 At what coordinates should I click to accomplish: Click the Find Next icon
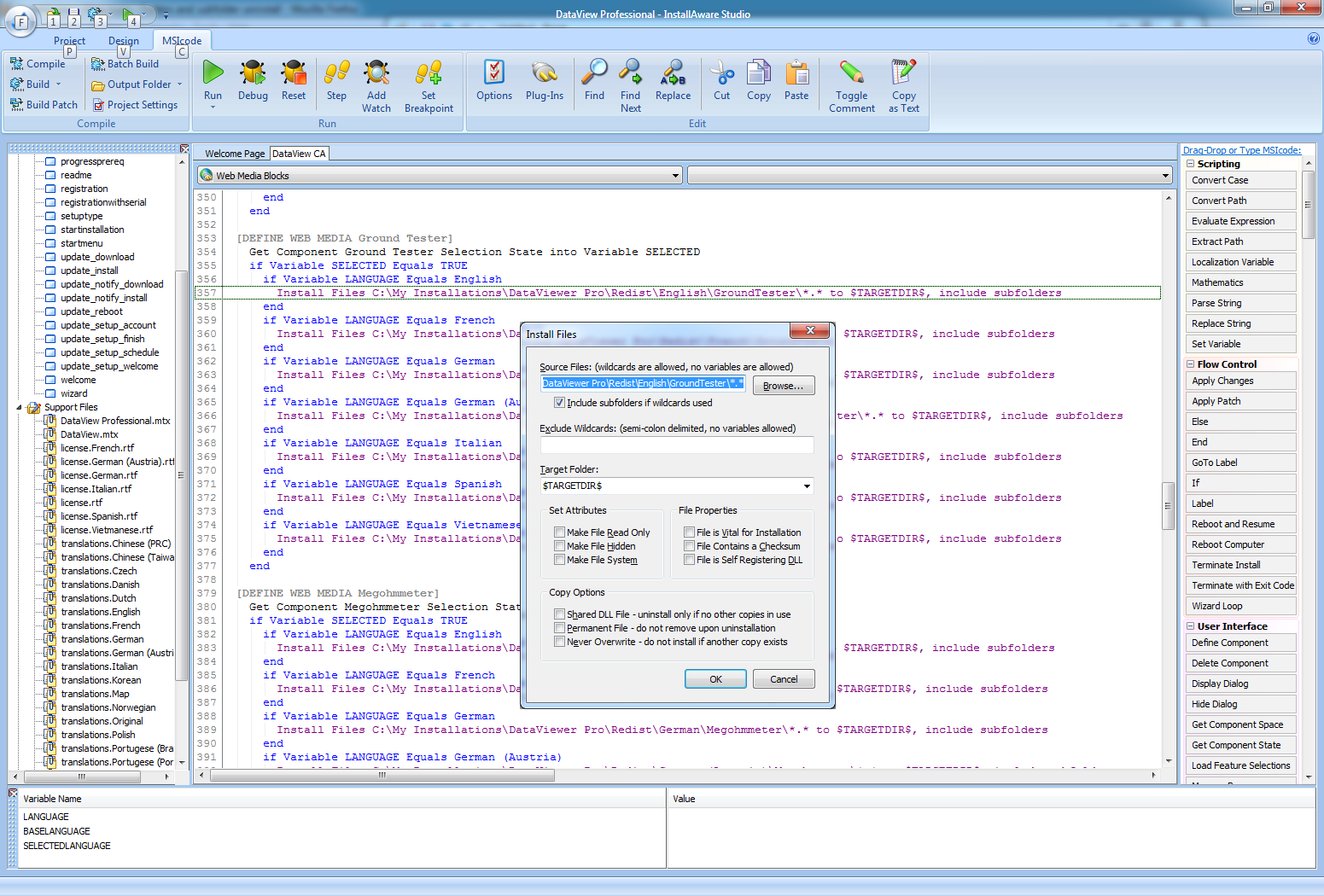coord(631,72)
